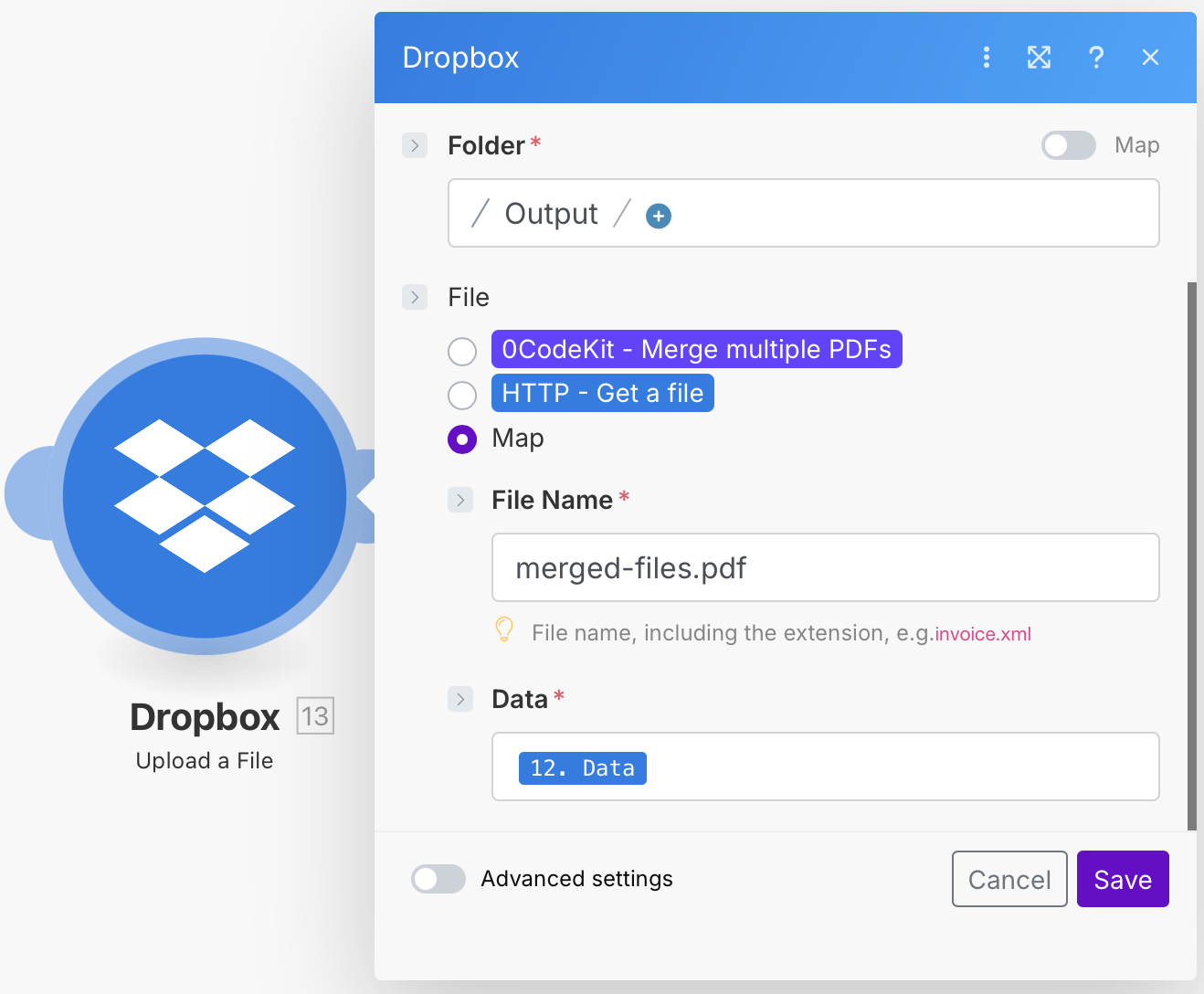Add subfolder with the plus icon
Screen dimensions: 1204x994
tap(659, 216)
